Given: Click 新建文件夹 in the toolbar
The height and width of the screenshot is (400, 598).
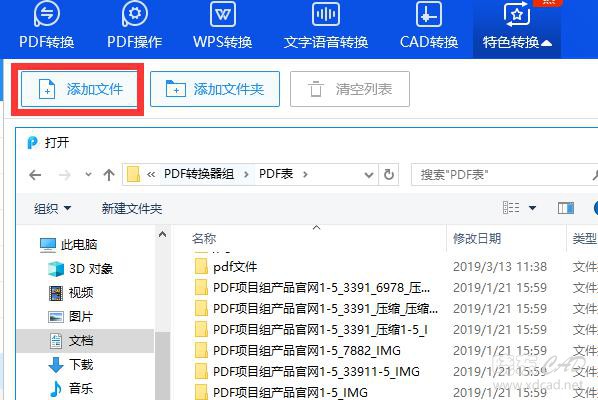Looking at the screenshot, I should [x=132, y=208].
